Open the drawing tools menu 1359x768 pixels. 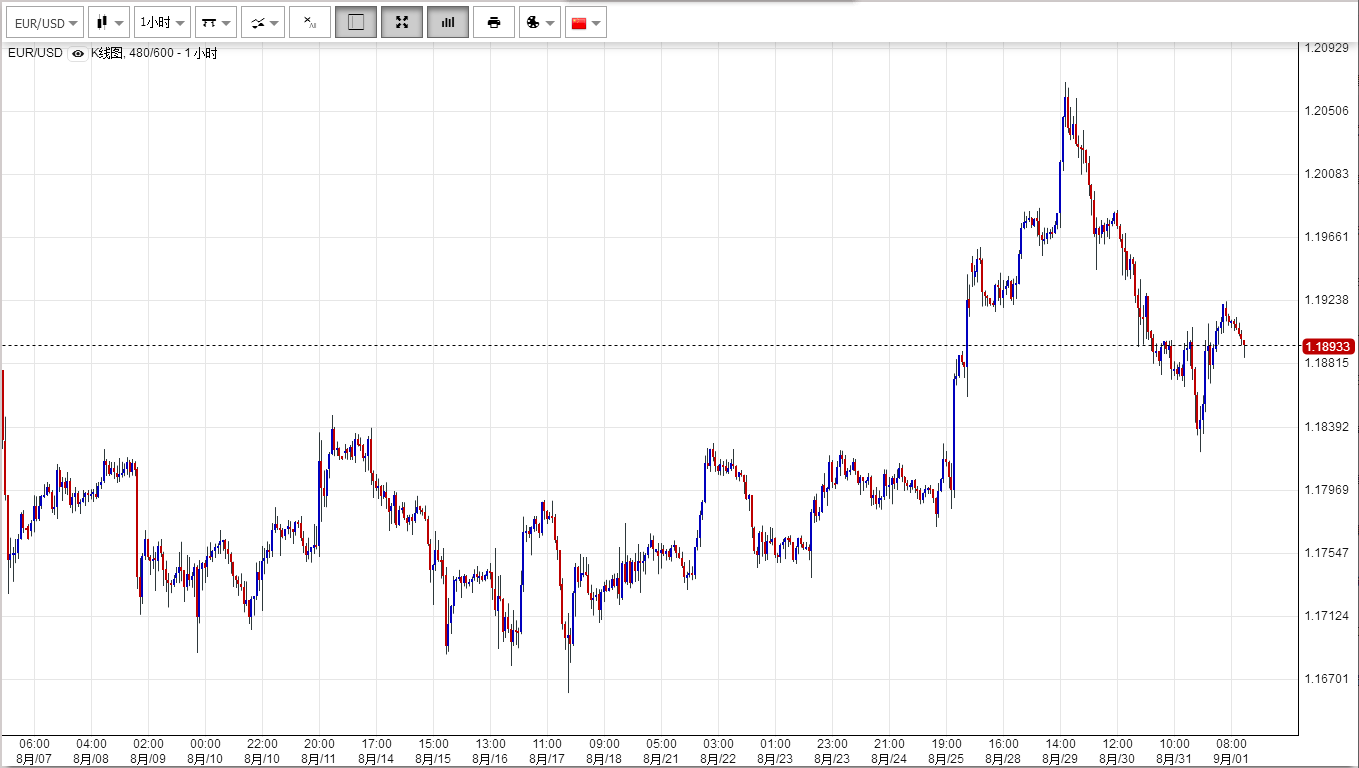tap(215, 22)
